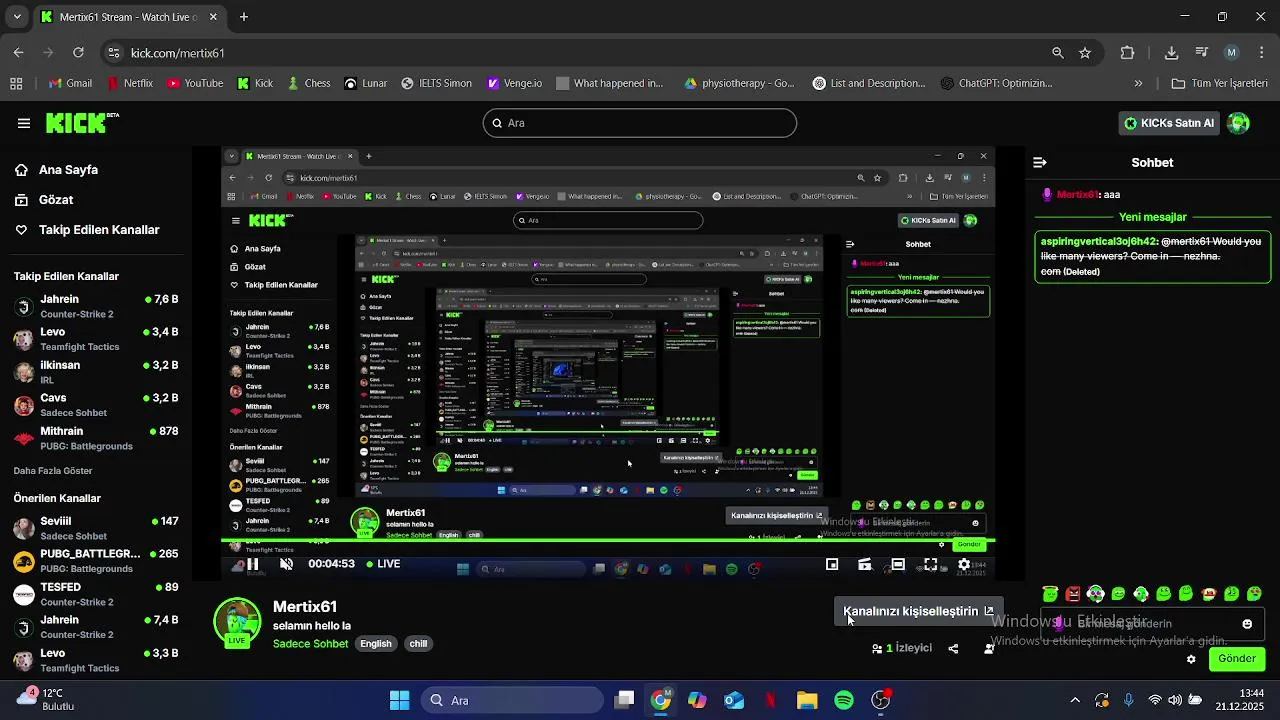This screenshot has width=1280, height=720.
Task: Click the clip creation icon
Action: [865, 565]
